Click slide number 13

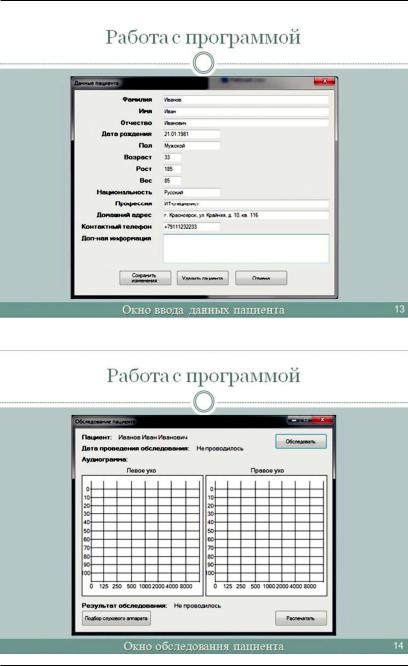[x=399, y=309]
